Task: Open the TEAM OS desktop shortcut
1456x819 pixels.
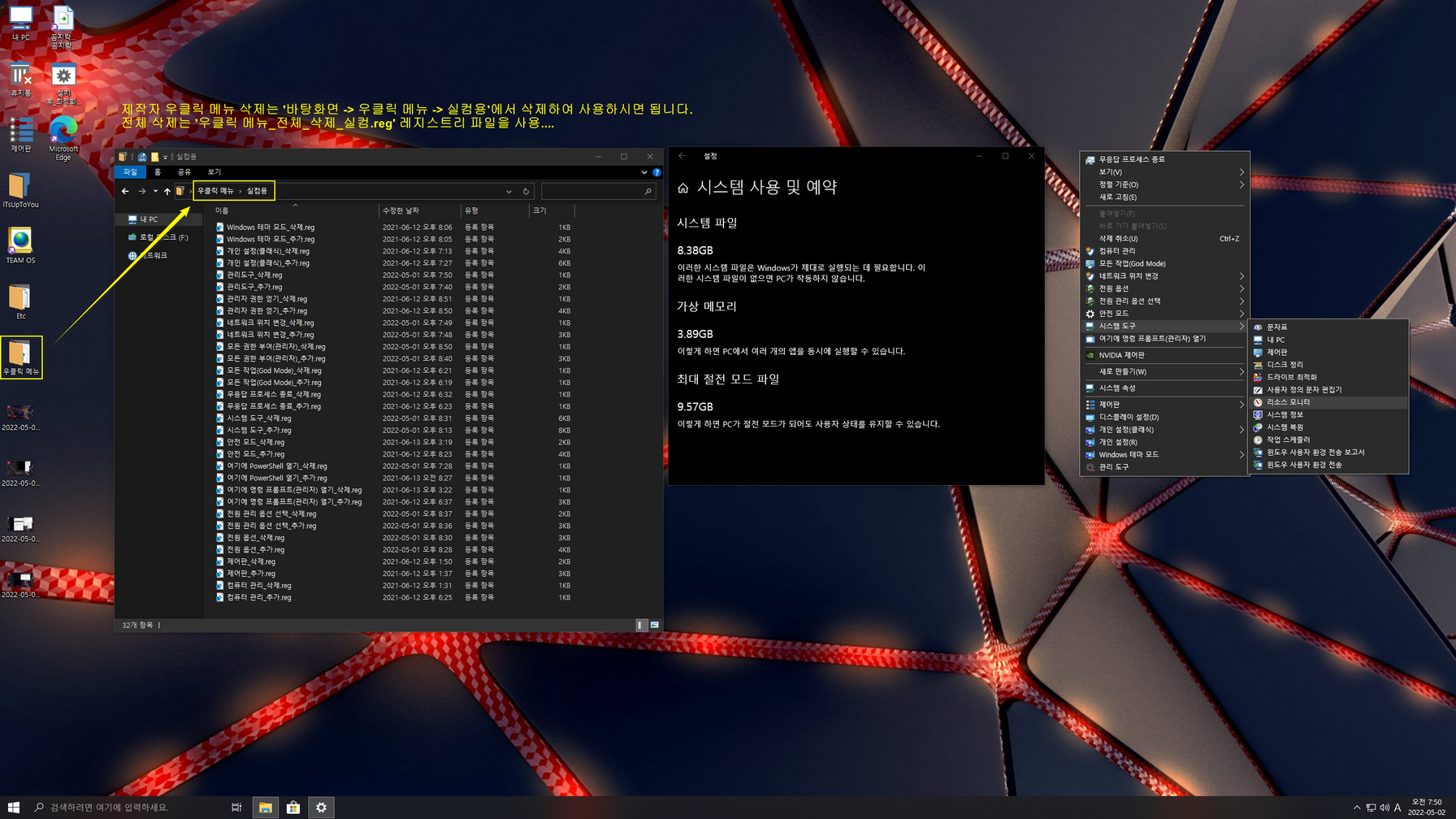Action: (x=20, y=246)
